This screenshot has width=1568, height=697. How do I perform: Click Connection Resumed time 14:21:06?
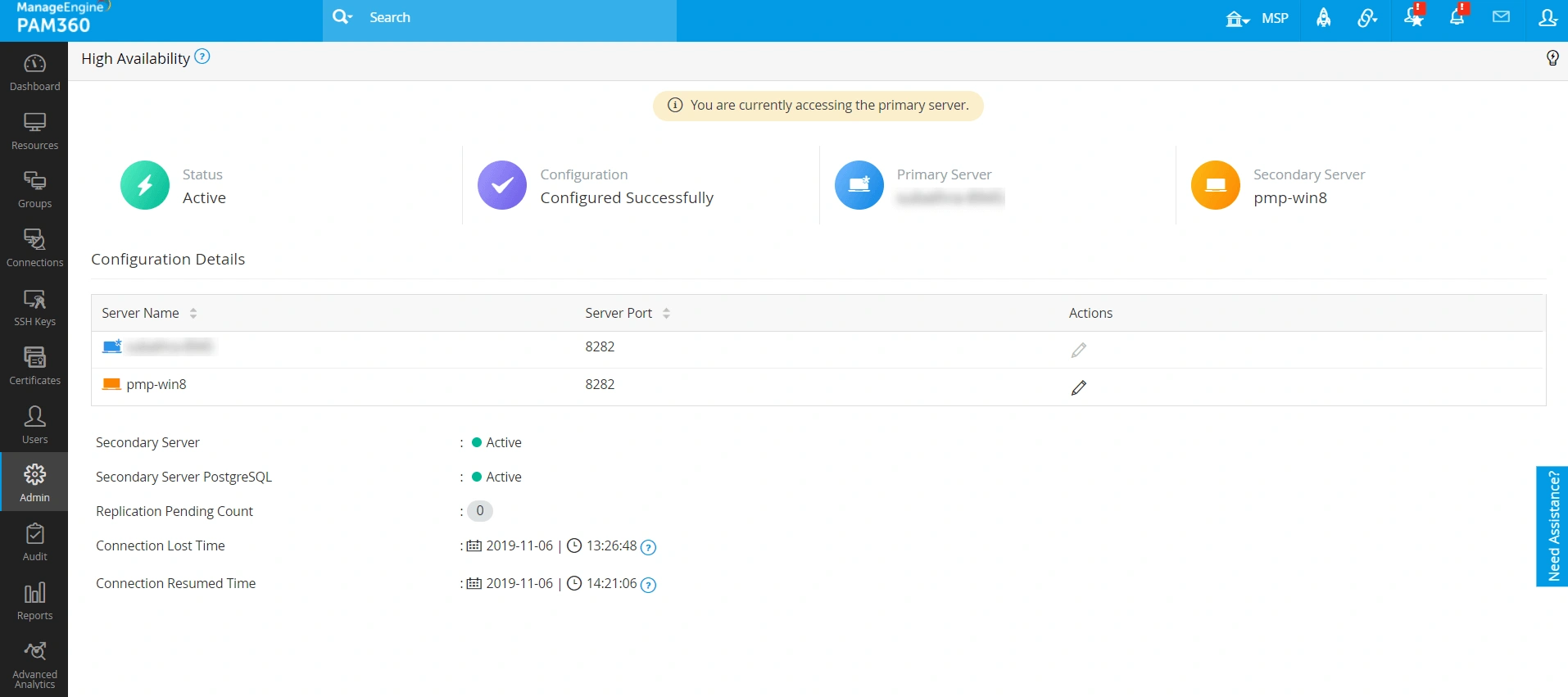(x=611, y=583)
